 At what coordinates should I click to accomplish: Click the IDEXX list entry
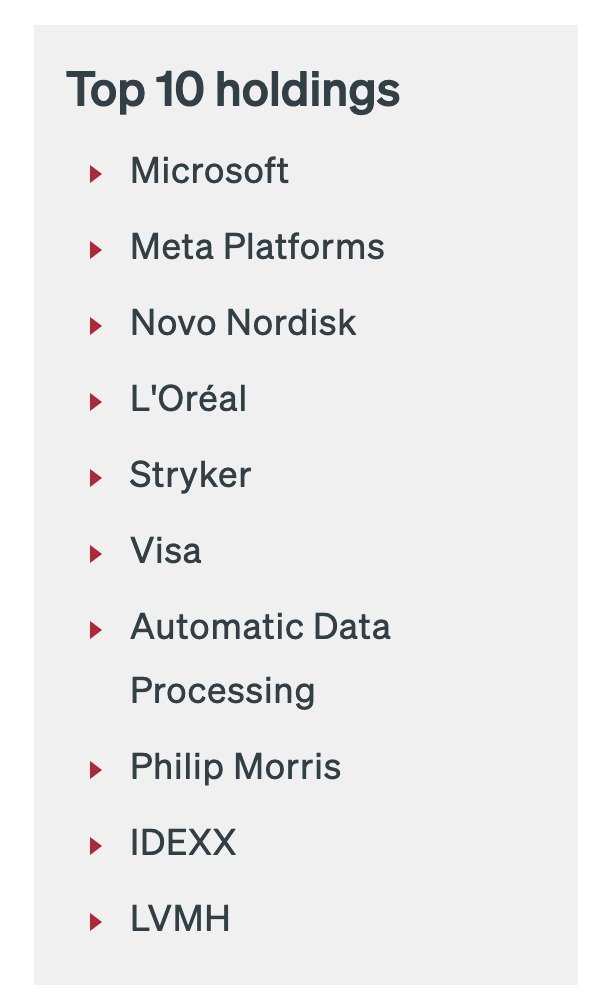click(183, 843)
